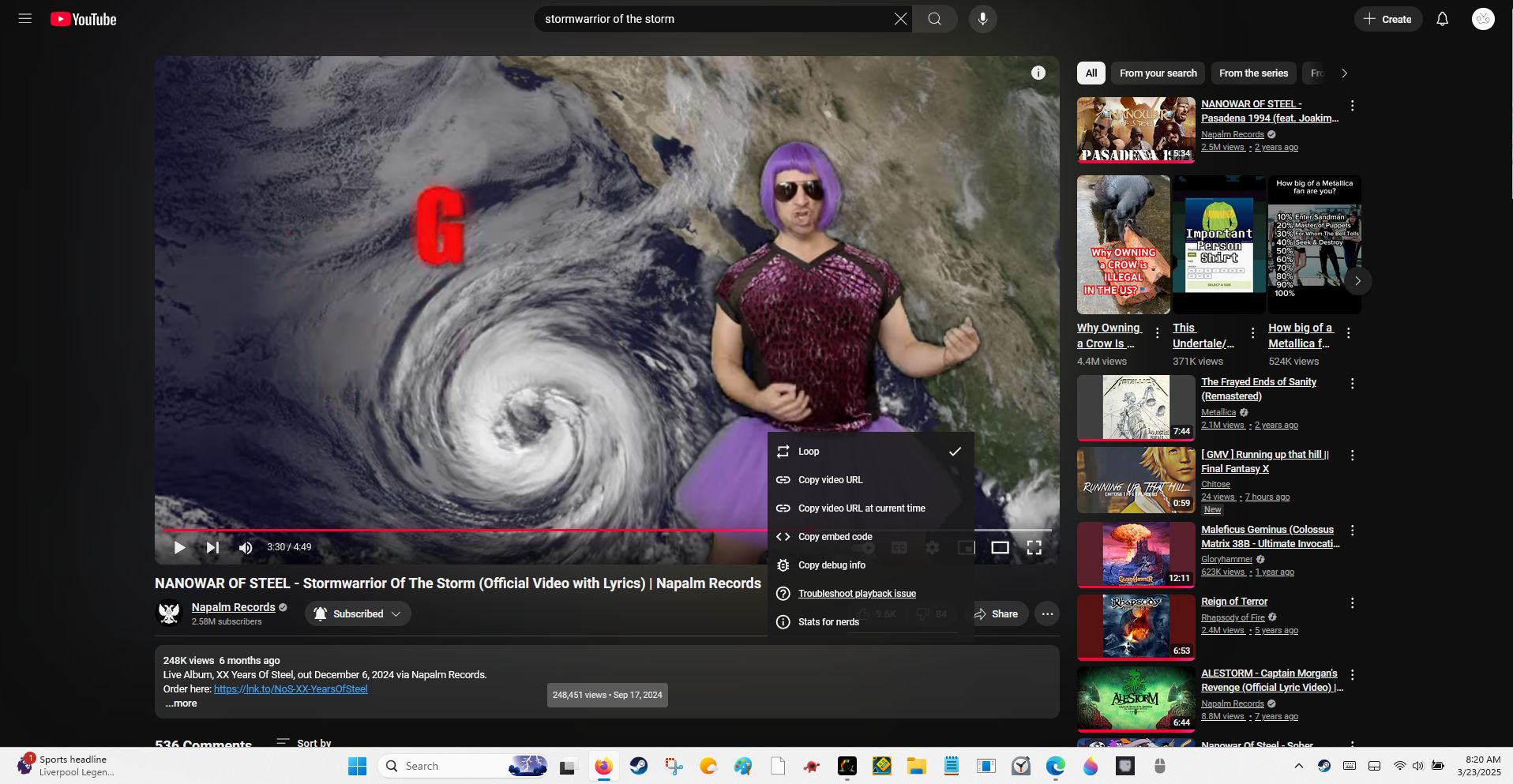Viewport: 1513px width, 784px height.
Task: Open account avatar menu
Action: [x=1483, y=19]
